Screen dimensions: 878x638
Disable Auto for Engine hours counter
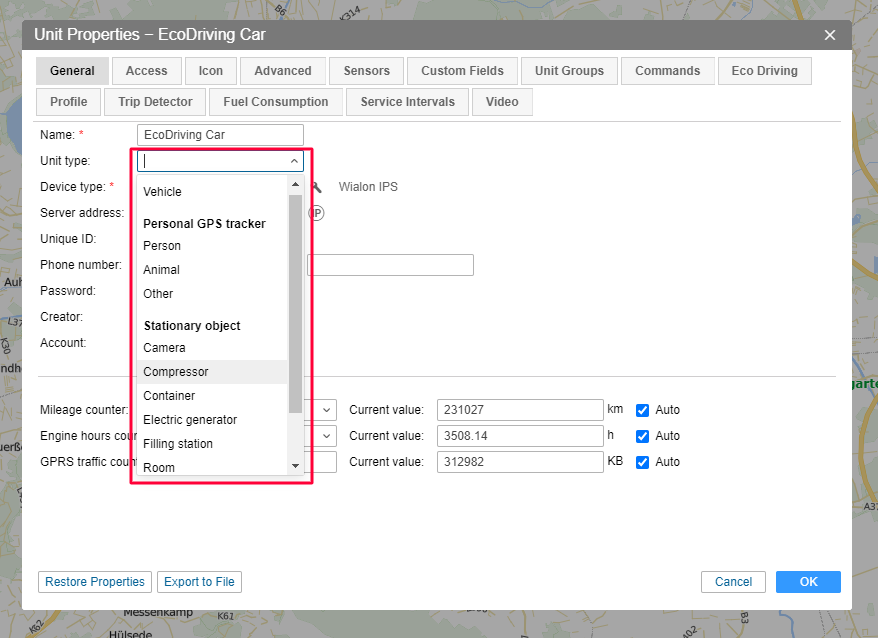[x=643, y=436]
